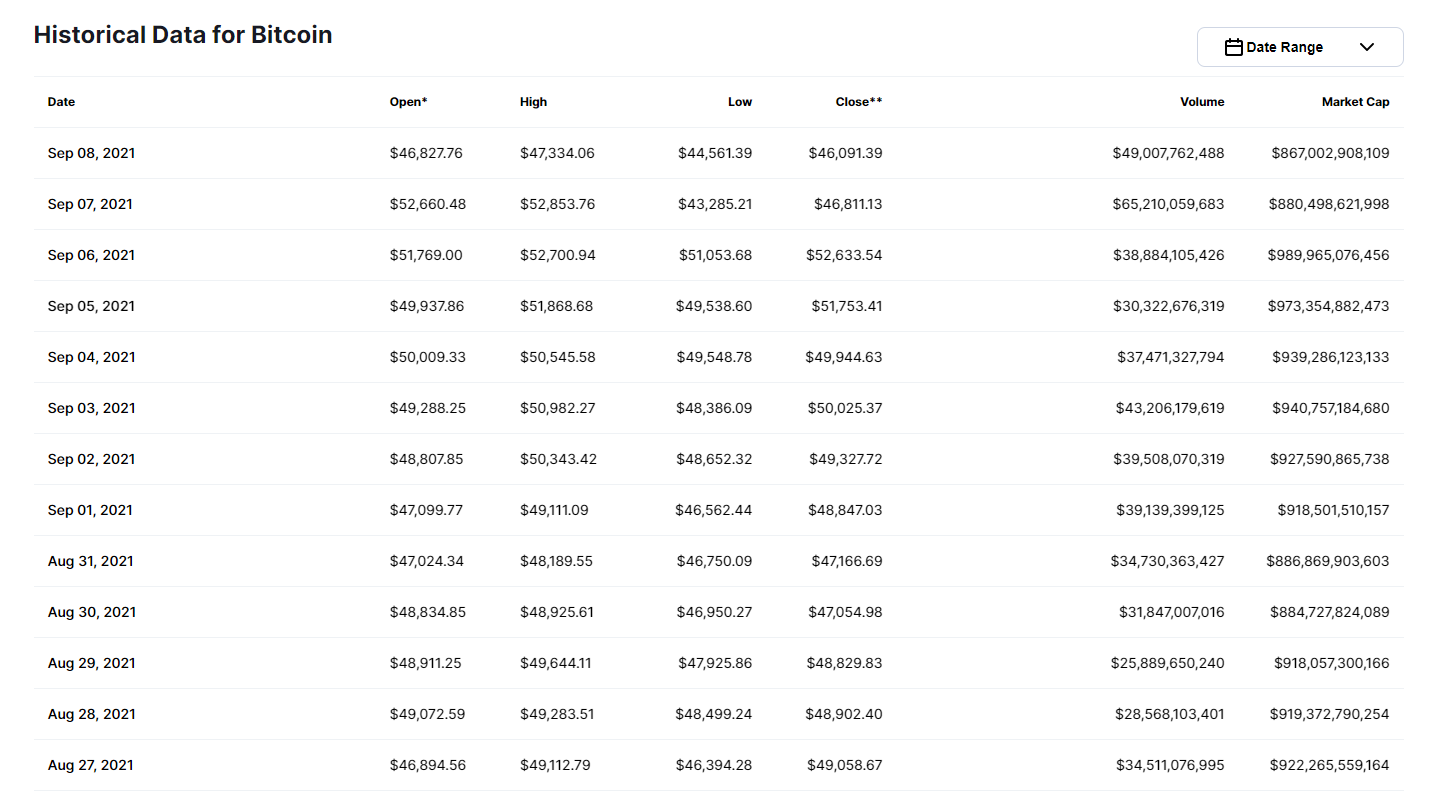Click the low price $51,053.68
Image resolution: width=1443 pixels, height=799 pixels.
[x=715, y=255]
